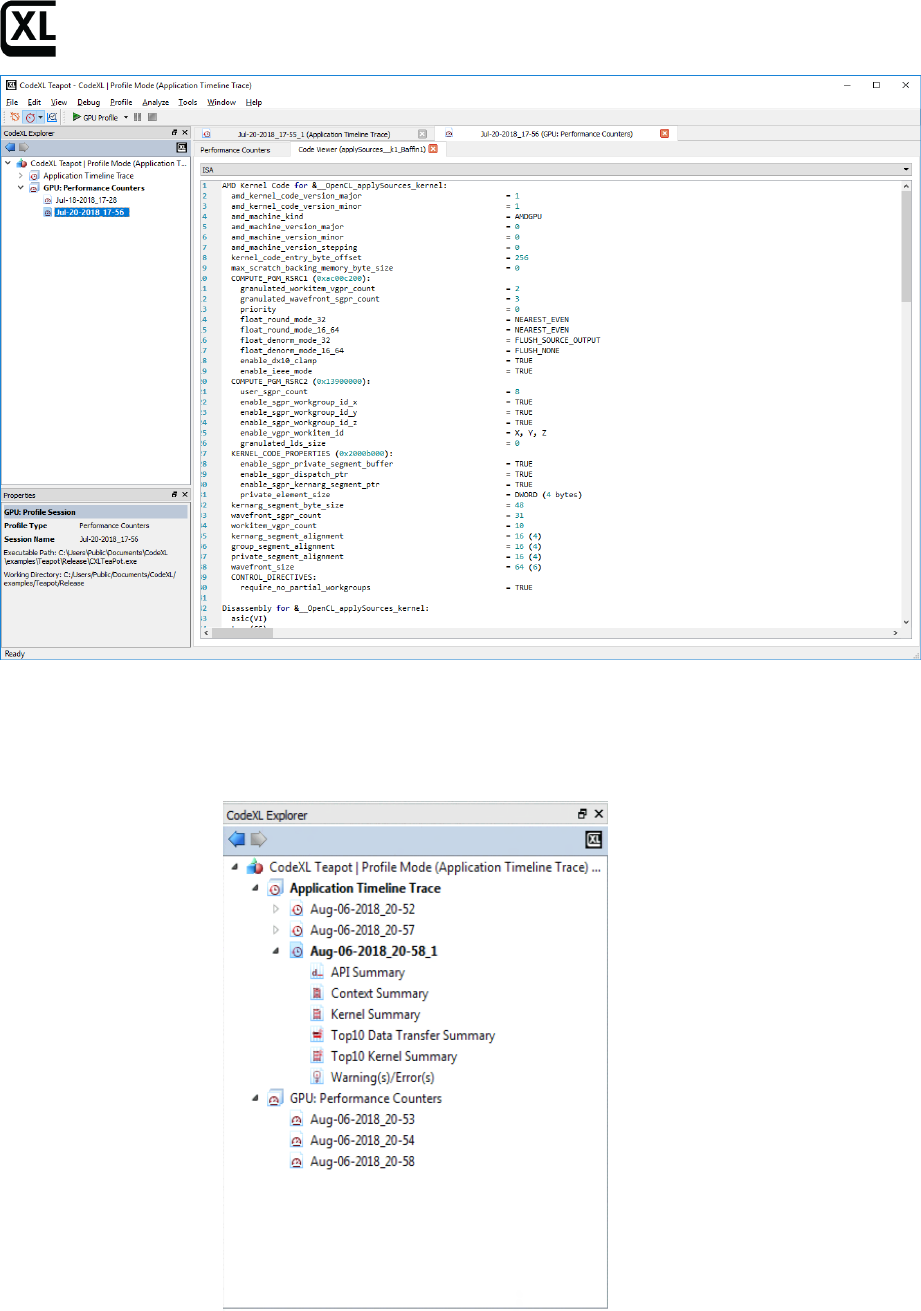Open the Kernel Summary tree item
Image resolution: width=921 pixels, height=1311 pixels.
click(375, 1014)
